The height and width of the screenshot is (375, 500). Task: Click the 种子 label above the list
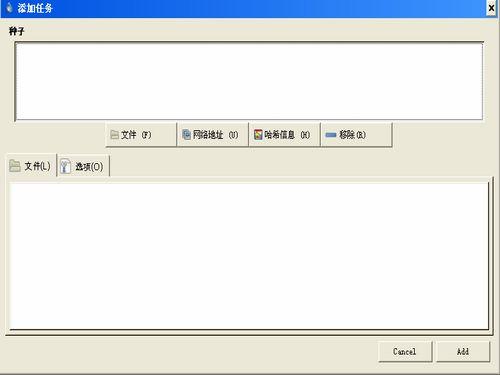coord(17,31)
